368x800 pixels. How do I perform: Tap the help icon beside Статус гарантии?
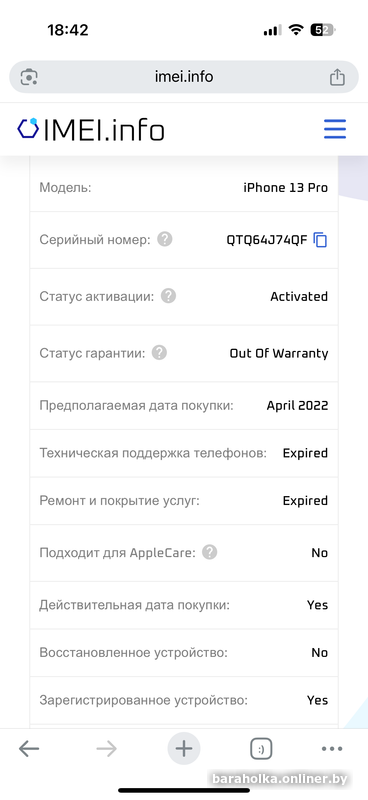[x=159, y=353]
